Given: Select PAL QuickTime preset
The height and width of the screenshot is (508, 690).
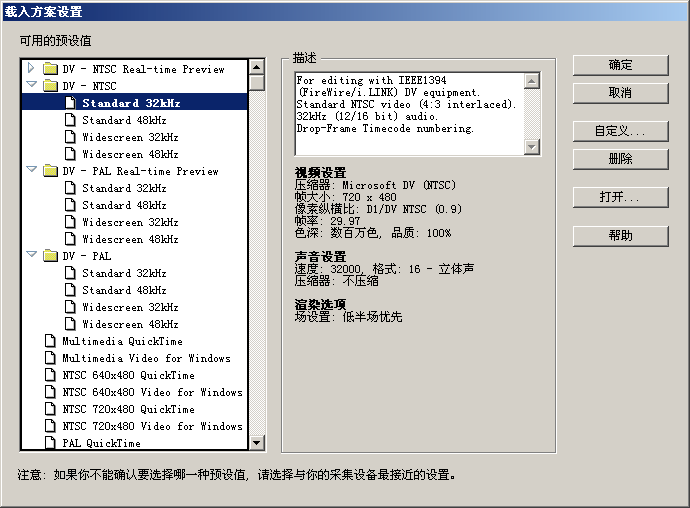Looking at the screenshot, I should (x=102, y=443).
